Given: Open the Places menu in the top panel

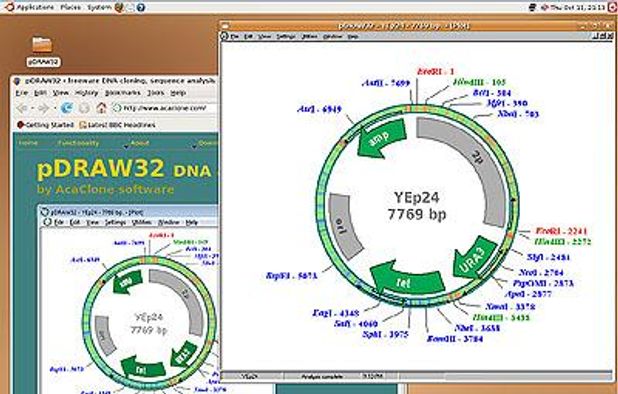Looking at the screenshot, I should coord(71,7).
